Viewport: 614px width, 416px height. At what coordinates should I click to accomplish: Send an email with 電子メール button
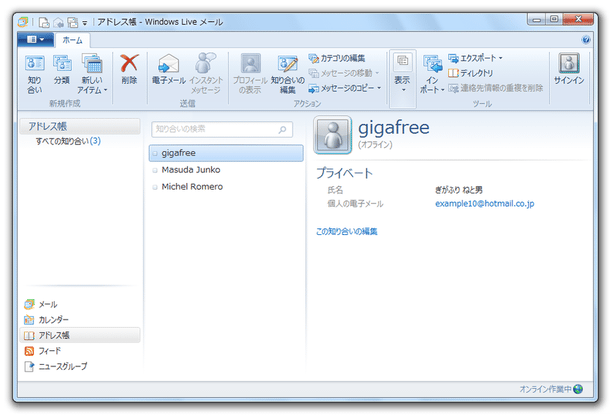pyautogui.click(x=168, y=69)
